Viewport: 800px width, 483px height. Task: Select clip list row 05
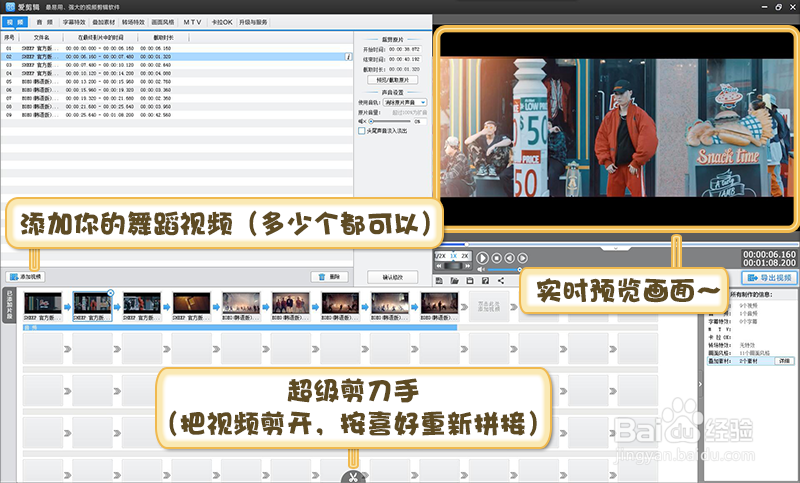tap(177, 82)
